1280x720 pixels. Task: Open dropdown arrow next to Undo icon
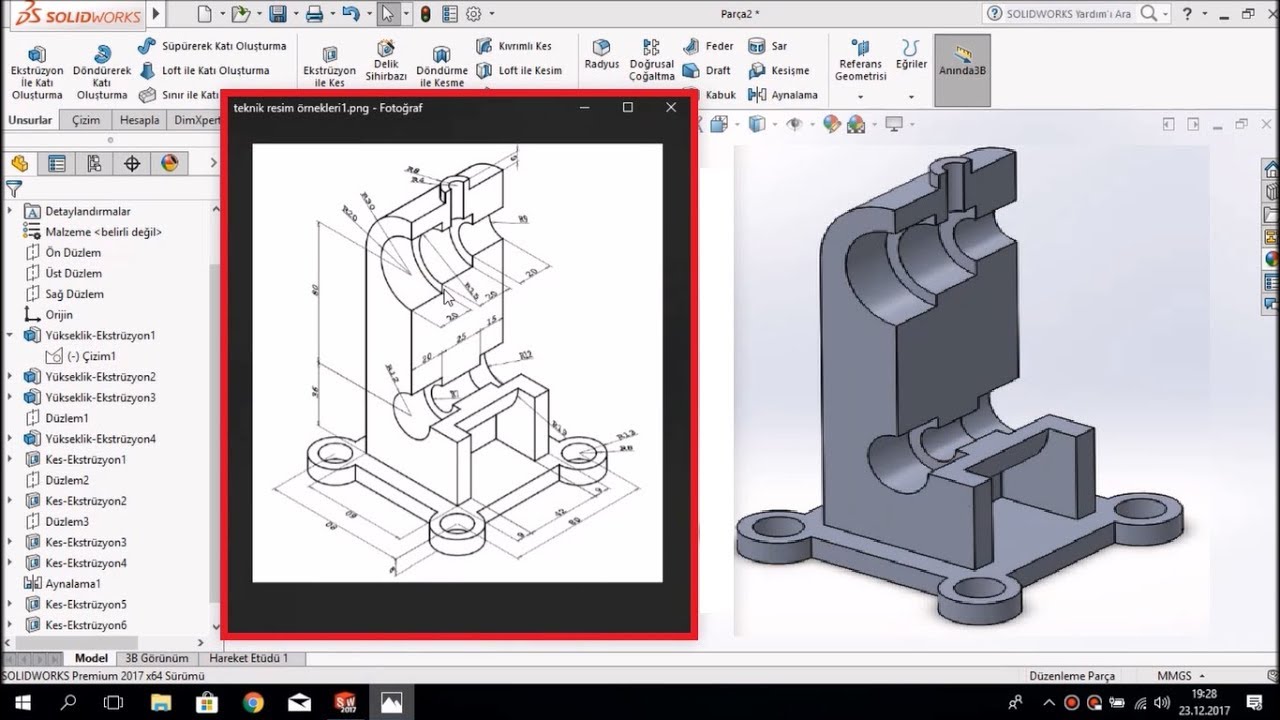(x=367, y=14)
